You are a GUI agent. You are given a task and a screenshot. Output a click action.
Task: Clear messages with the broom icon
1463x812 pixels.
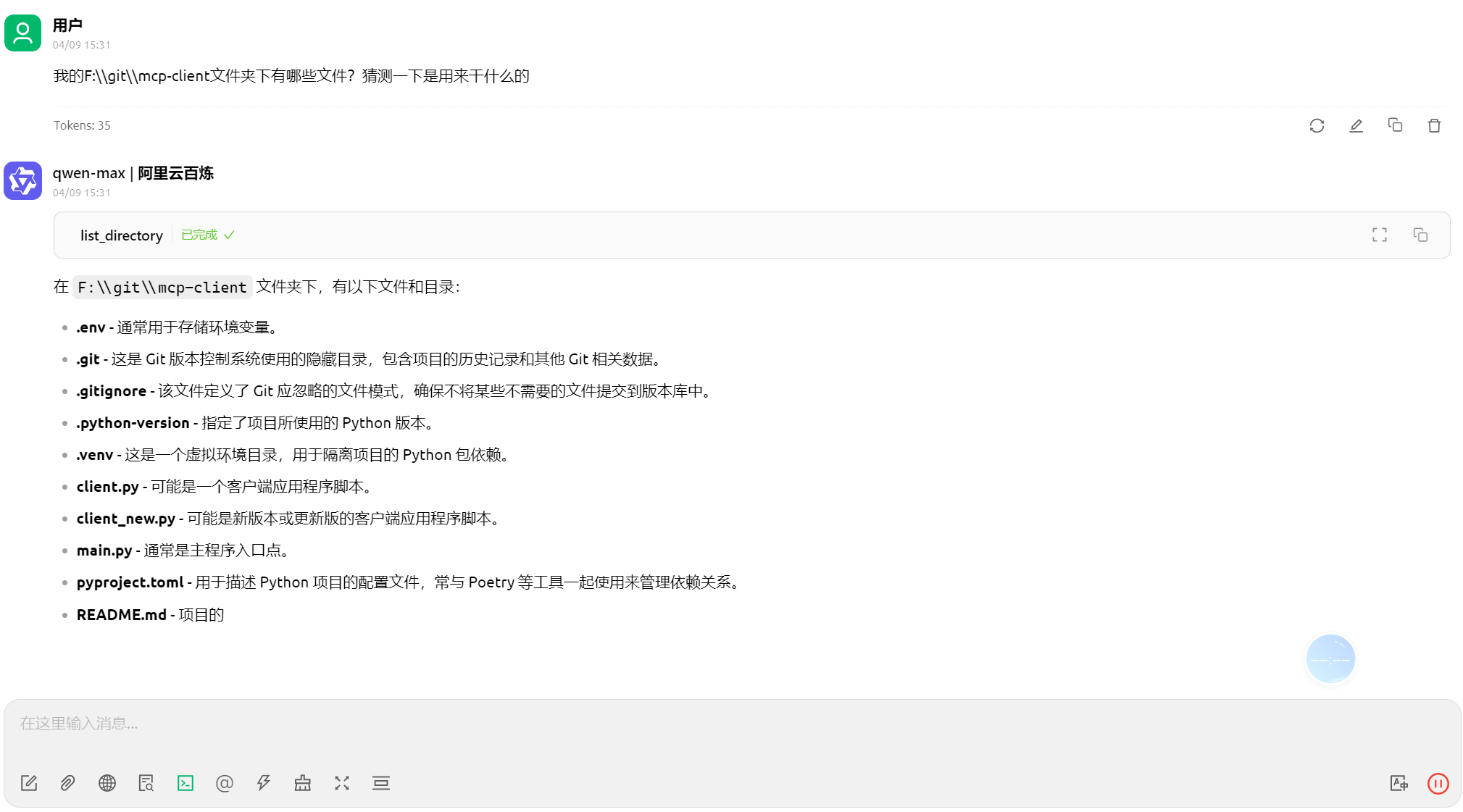coord(303,783)
